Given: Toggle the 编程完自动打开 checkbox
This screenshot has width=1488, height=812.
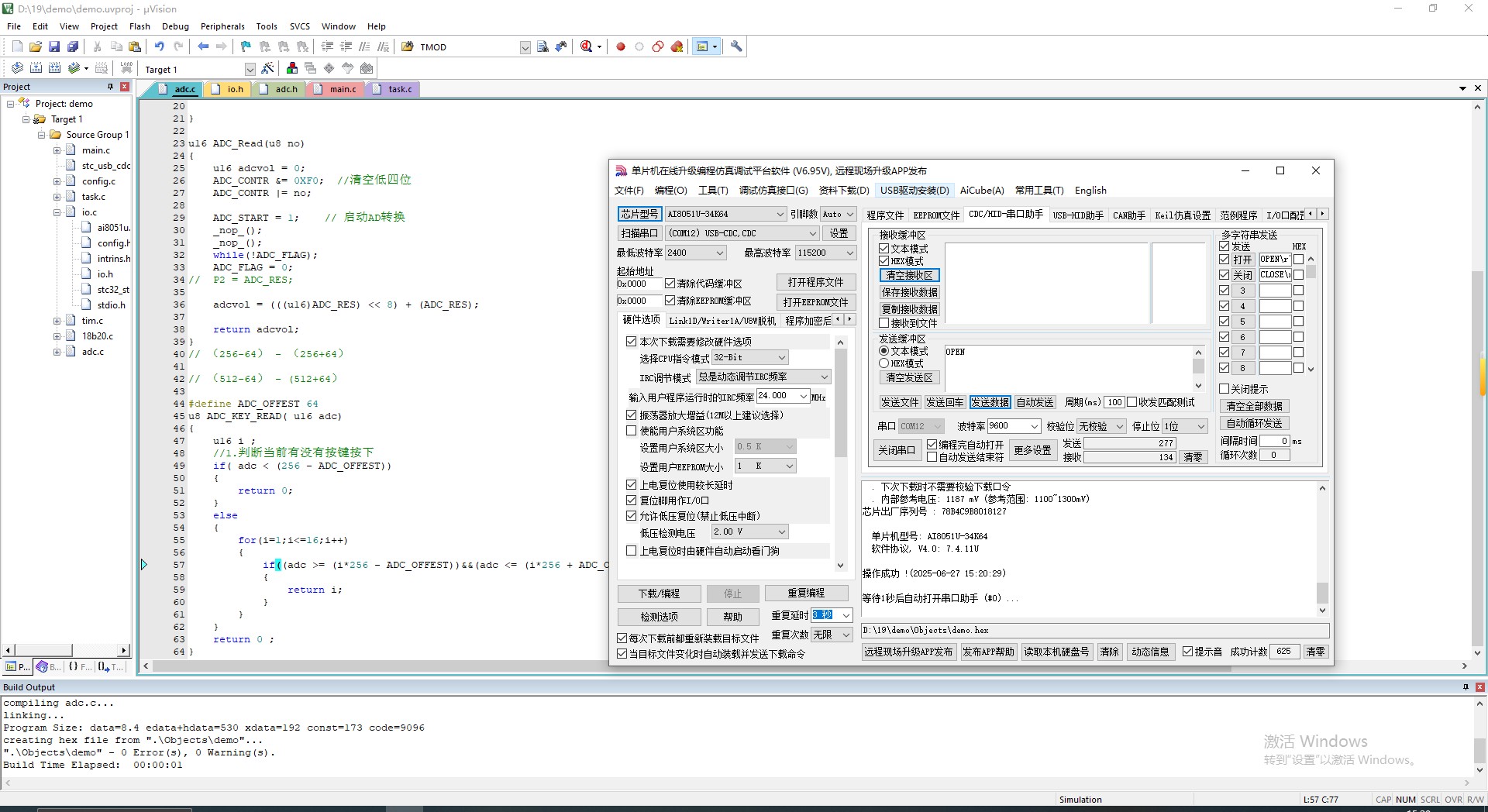Looking at the screenshot, I should pyautogui.click(x=932, y=445).
